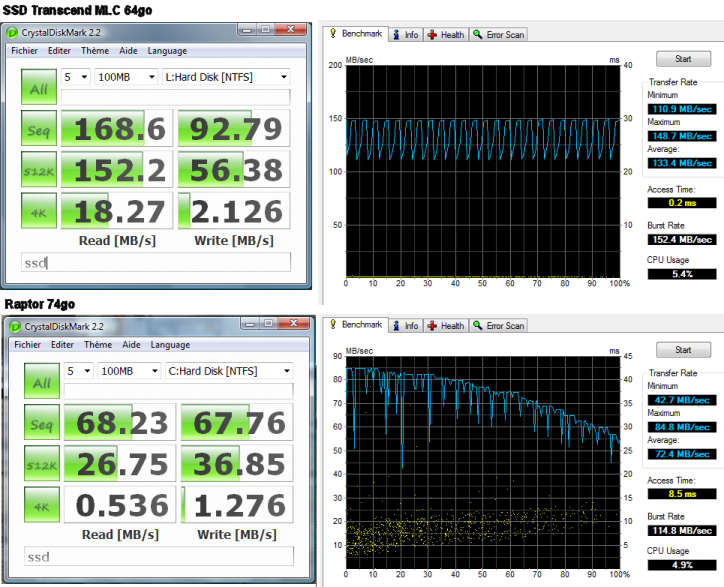Image resolution: width=724 pixels, height=587 pixels.
Task: Expand the L:Hard Disk drive dropdown
Action: (x=225, y=76)
